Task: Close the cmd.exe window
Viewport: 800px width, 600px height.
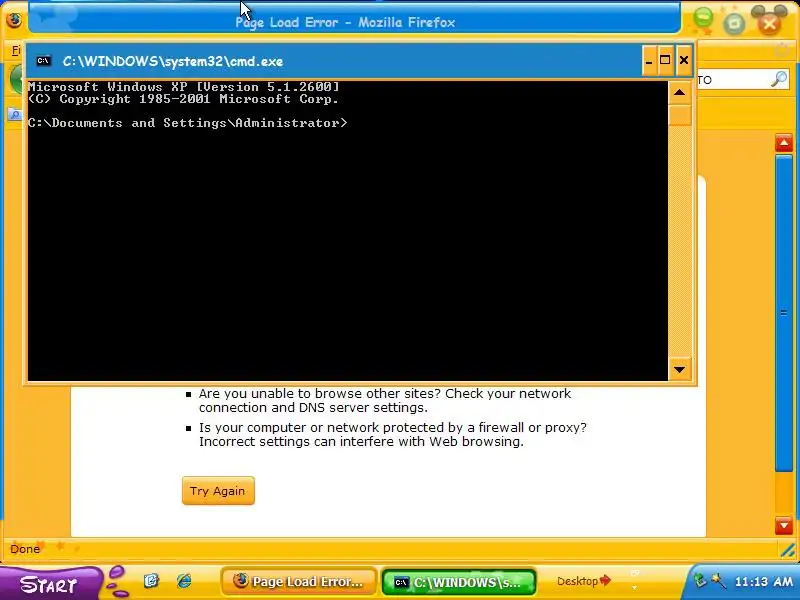Action: click(x=684, y=61)
